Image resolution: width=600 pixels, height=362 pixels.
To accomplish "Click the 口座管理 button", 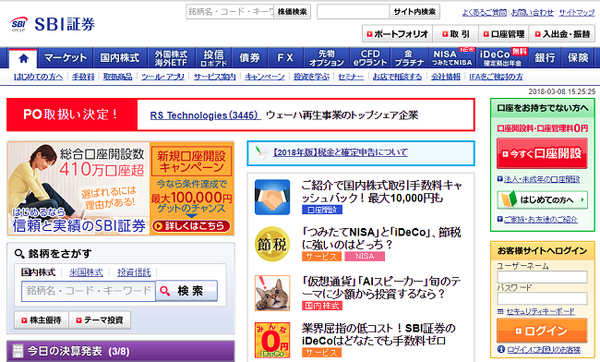I will 504,34.
